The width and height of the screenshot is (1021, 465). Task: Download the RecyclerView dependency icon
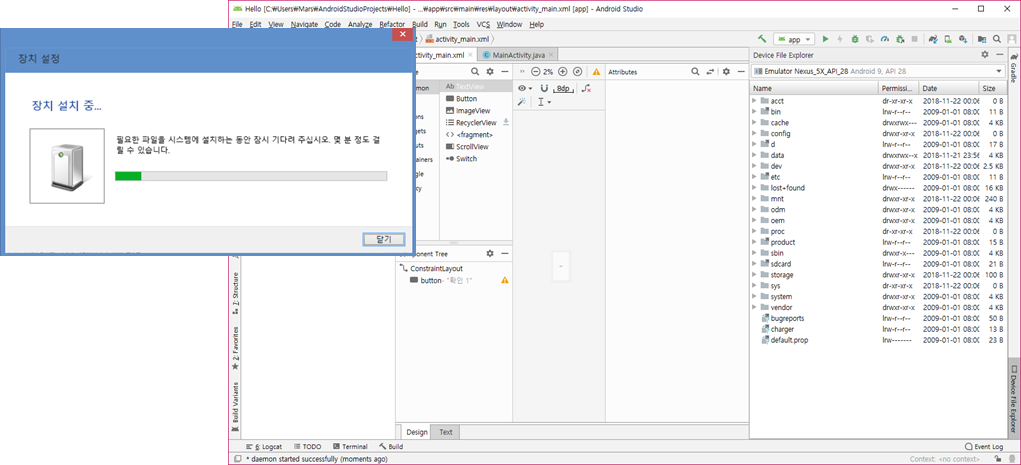point(506,122)
